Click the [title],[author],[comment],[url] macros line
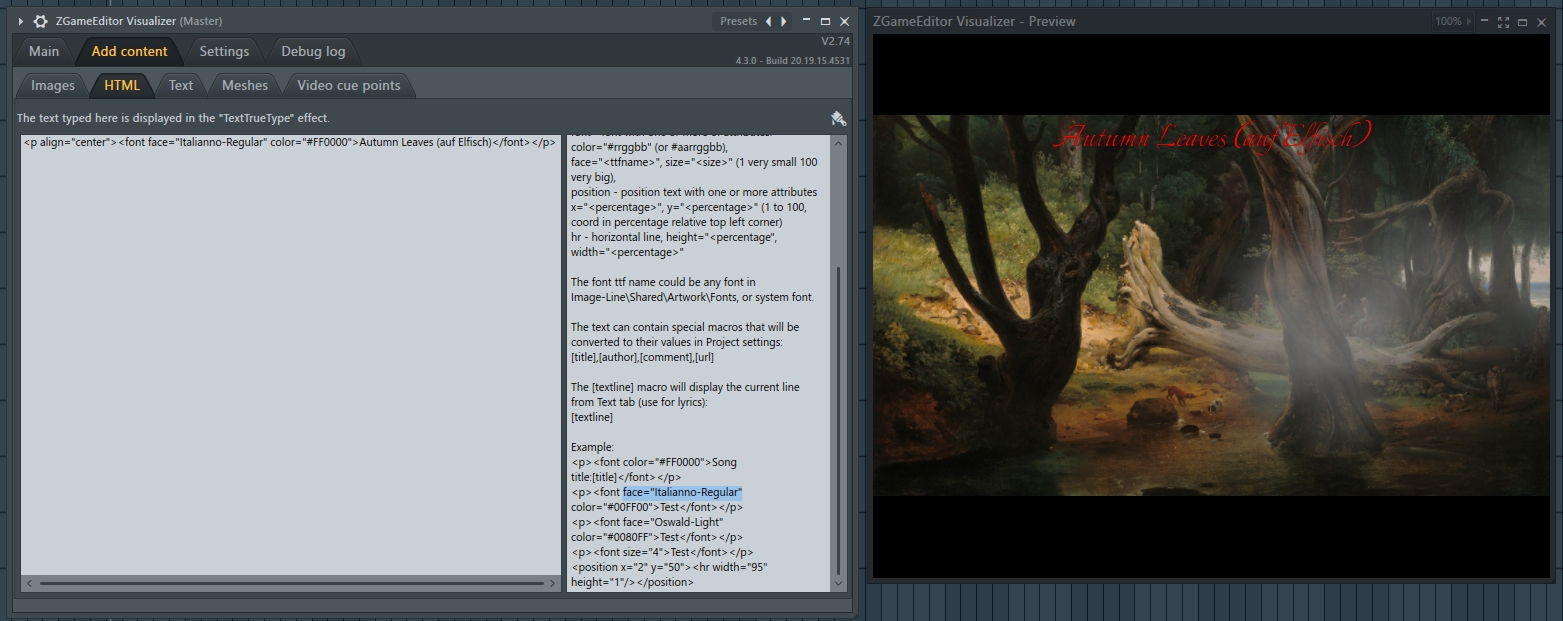 click(x=642, y=357)
